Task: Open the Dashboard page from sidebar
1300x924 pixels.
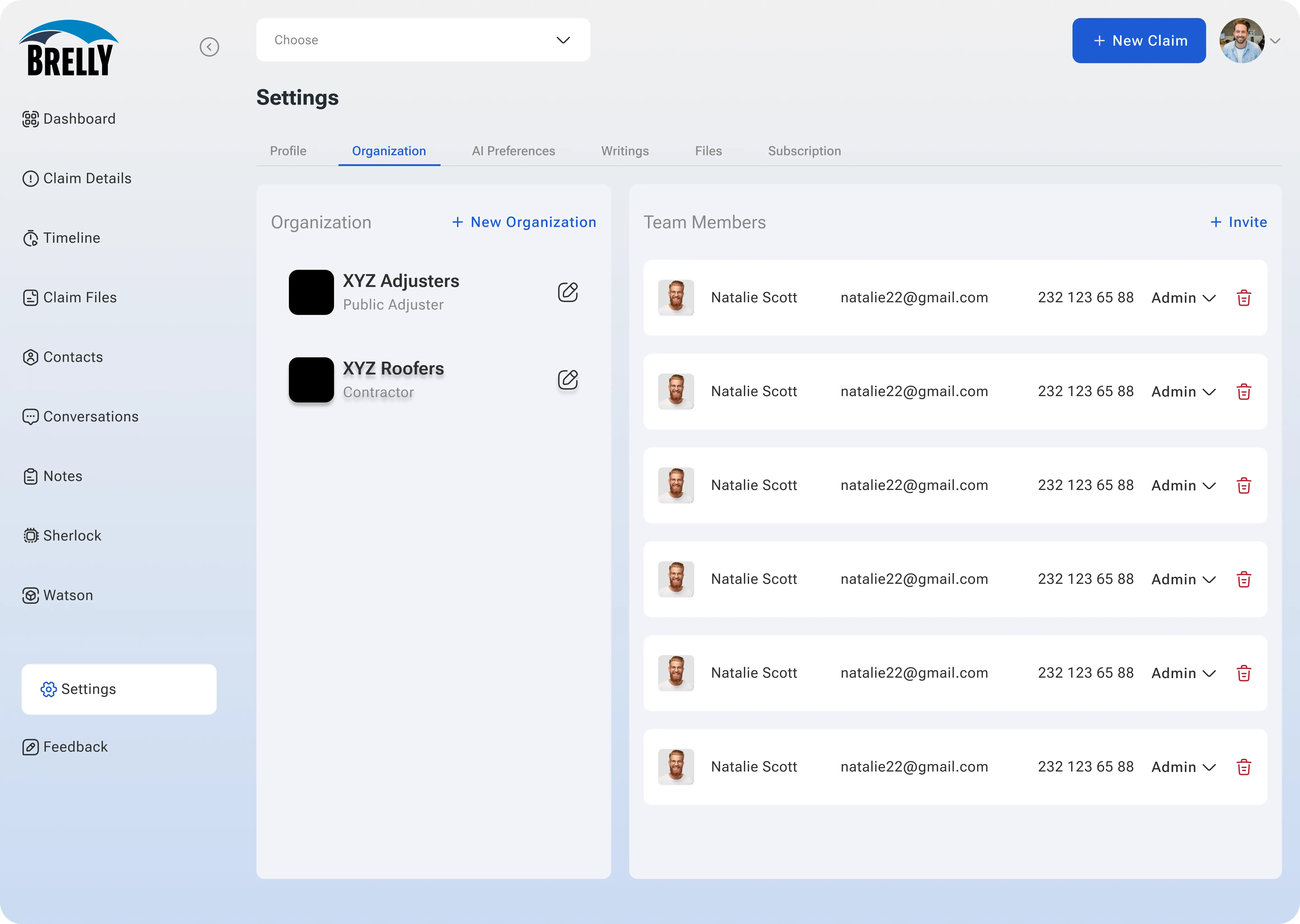Action: [69, 119]
